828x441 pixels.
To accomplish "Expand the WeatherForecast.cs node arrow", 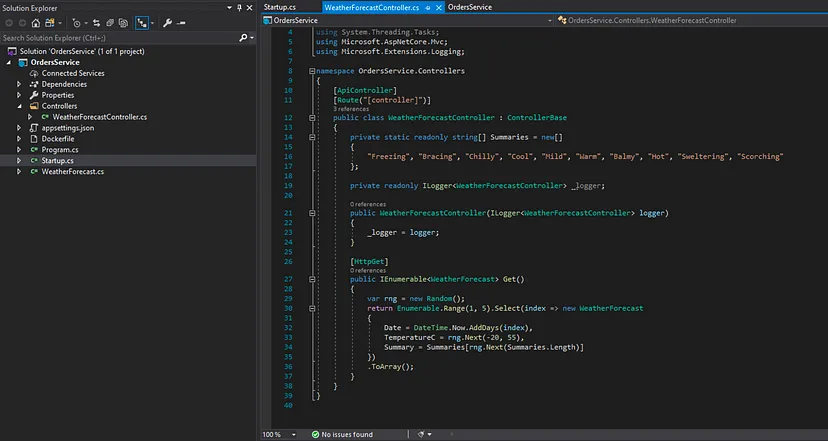I will coord(19,172).
